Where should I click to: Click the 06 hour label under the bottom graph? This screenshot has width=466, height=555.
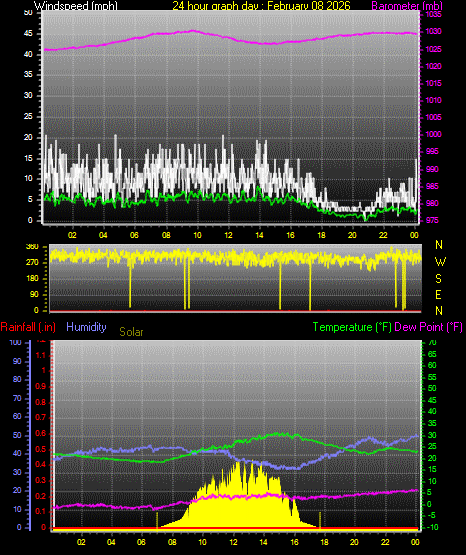coord(141,542)
